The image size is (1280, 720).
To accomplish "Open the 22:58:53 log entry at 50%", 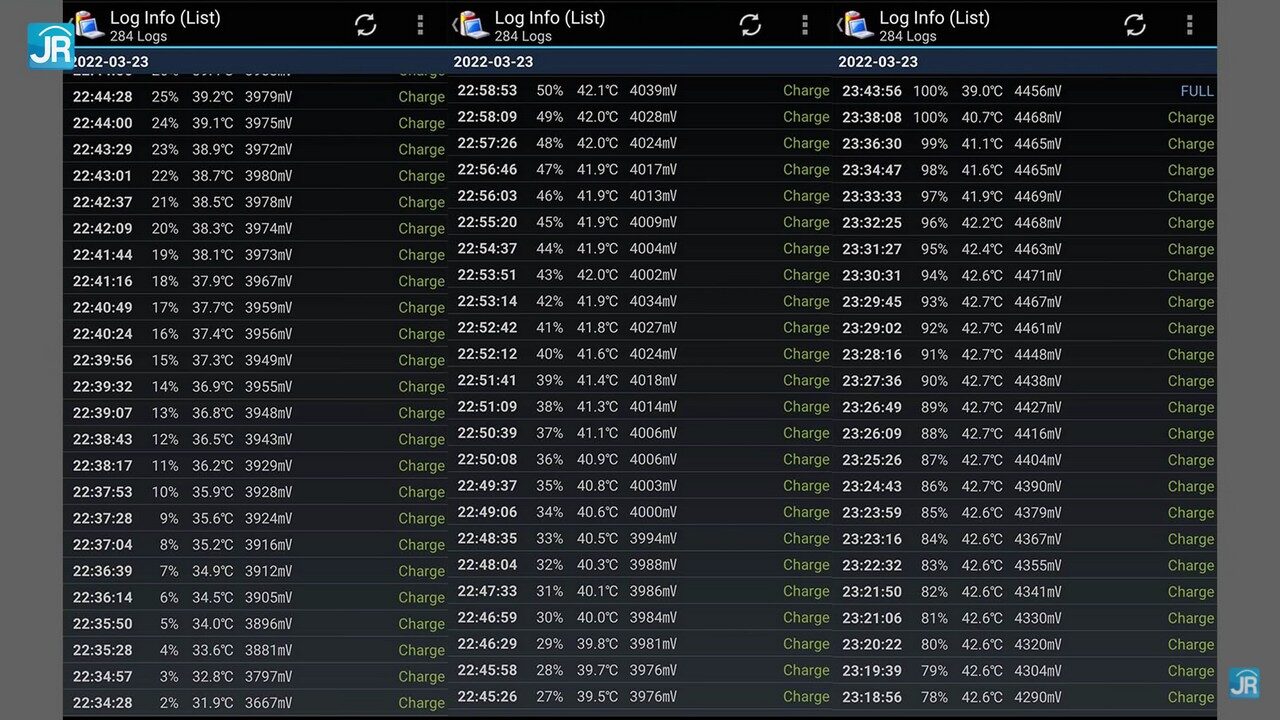I will tap(640, 91).
